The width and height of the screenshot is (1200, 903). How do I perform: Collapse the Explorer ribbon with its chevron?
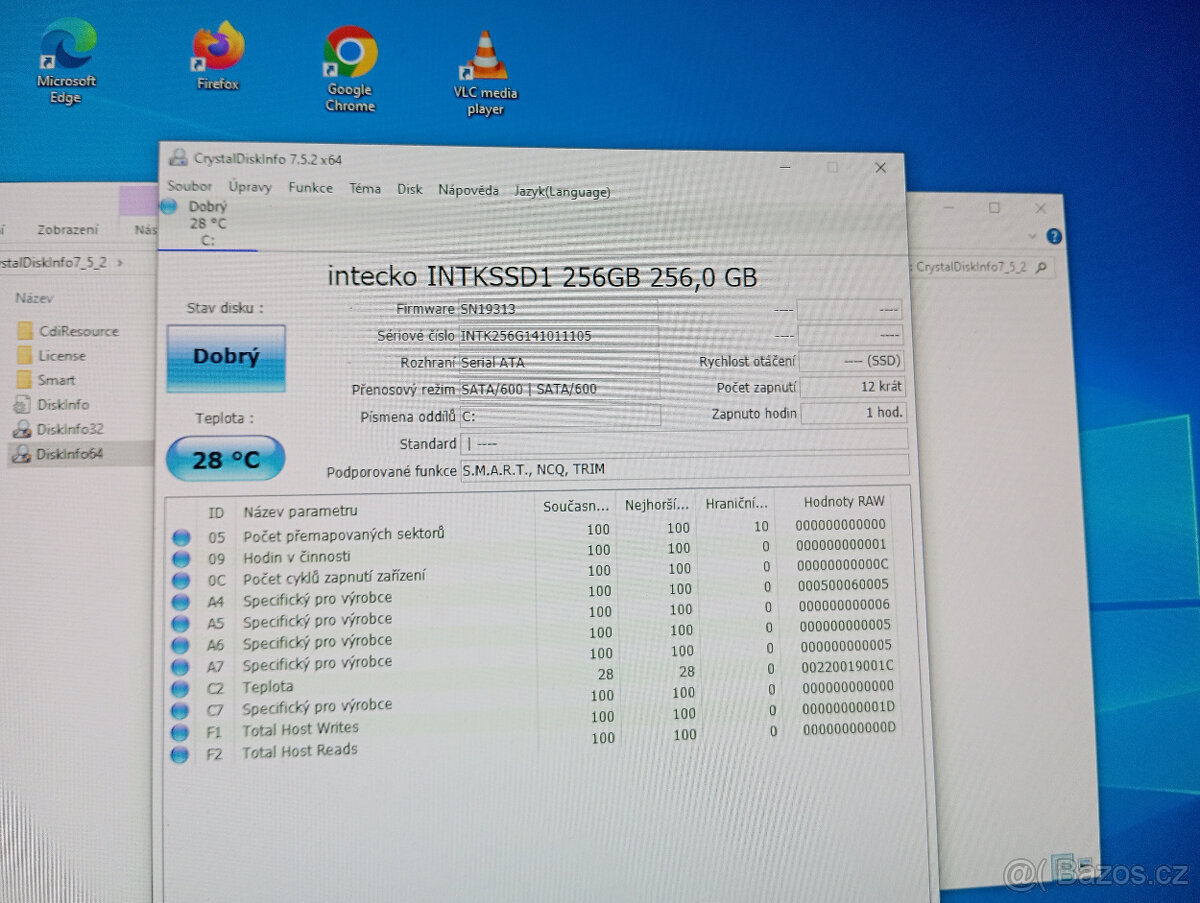1032,237
